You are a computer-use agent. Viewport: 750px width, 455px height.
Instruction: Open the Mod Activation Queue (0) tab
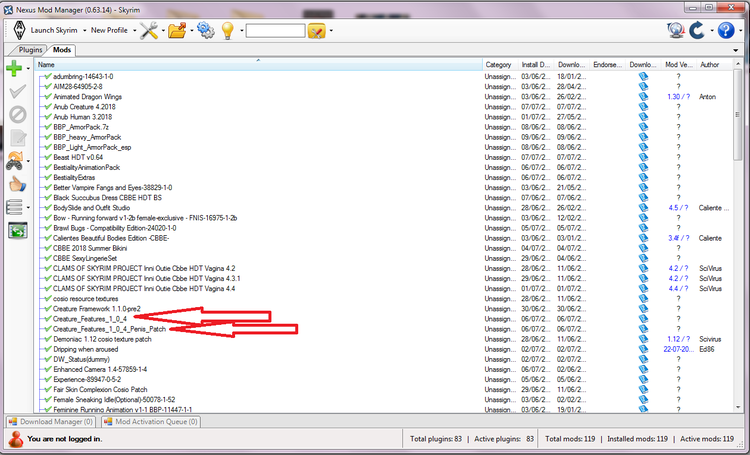point(151,422)
